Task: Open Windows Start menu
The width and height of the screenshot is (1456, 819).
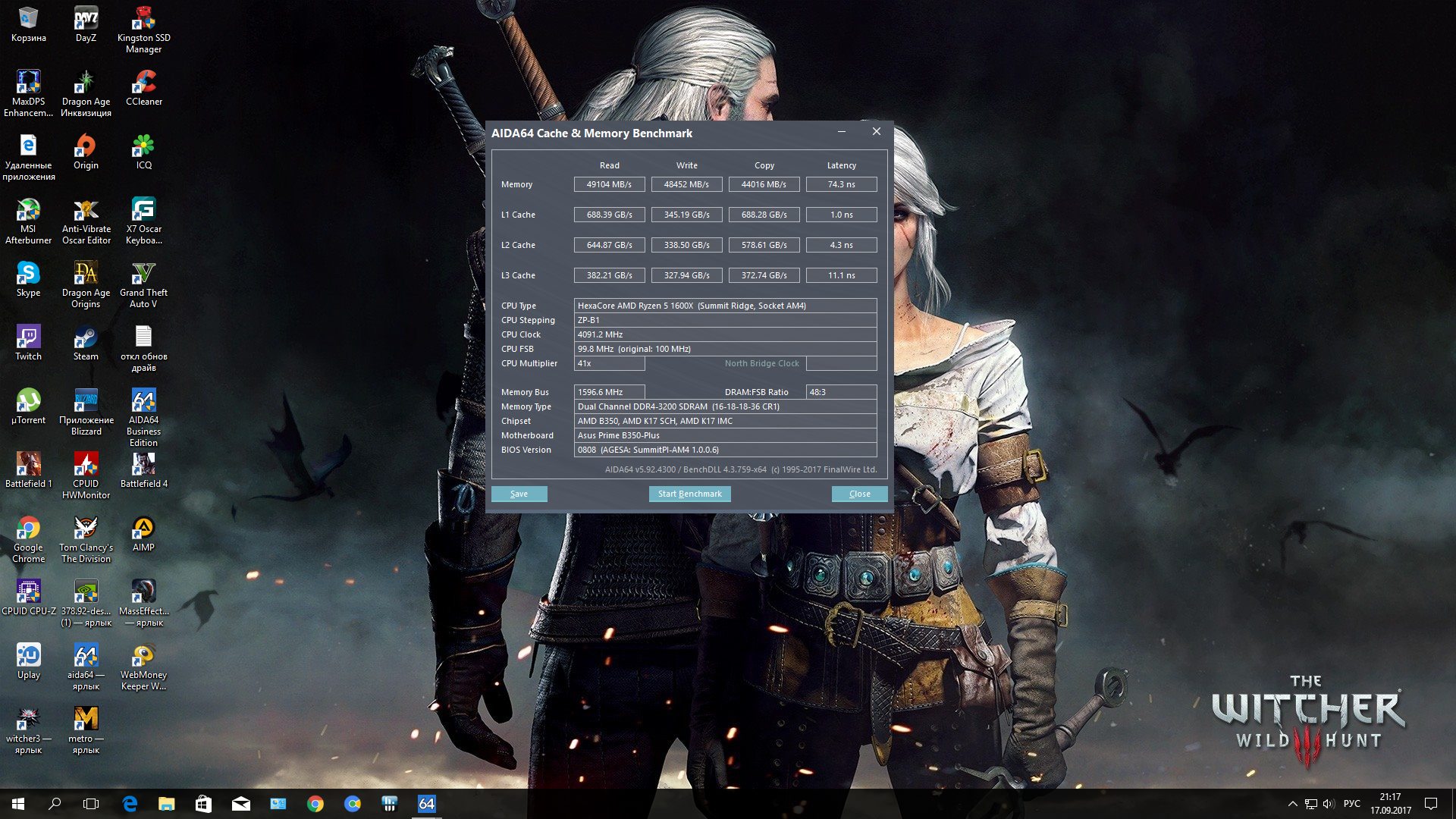Action: point(18,804)
